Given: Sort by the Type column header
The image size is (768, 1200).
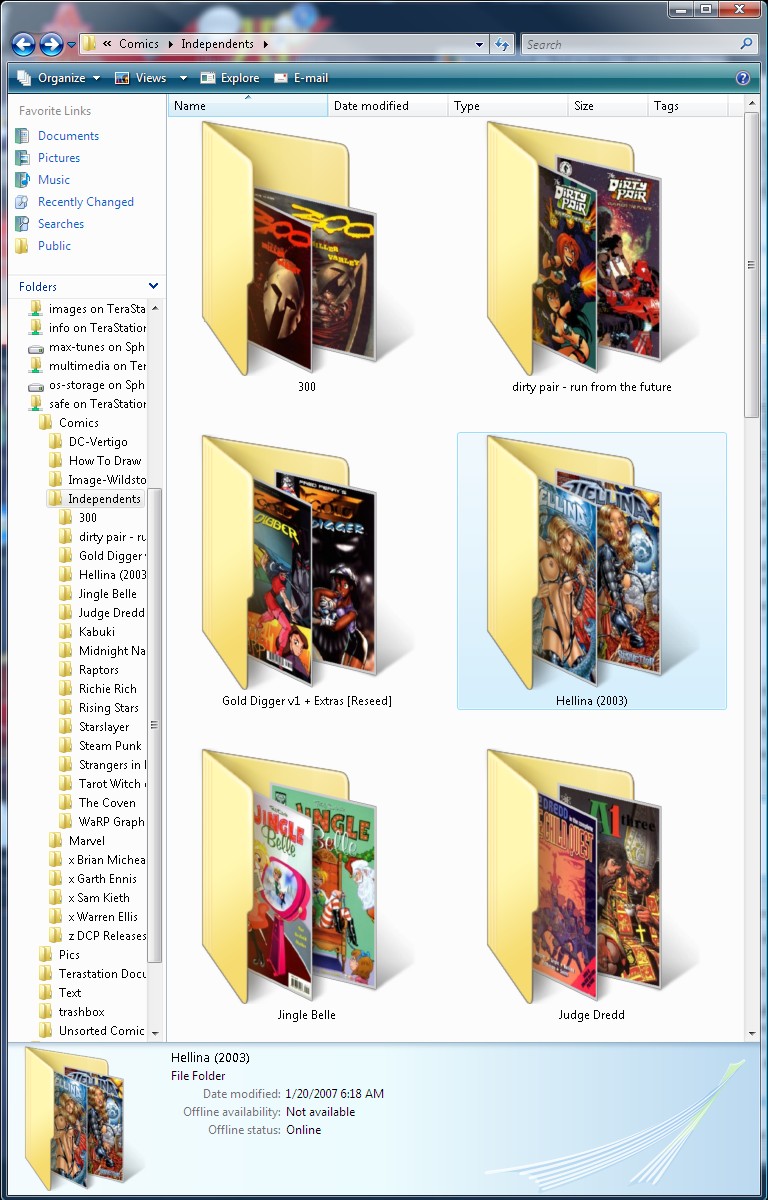Looking at the screenshot, I should click(x=507, y=106).
